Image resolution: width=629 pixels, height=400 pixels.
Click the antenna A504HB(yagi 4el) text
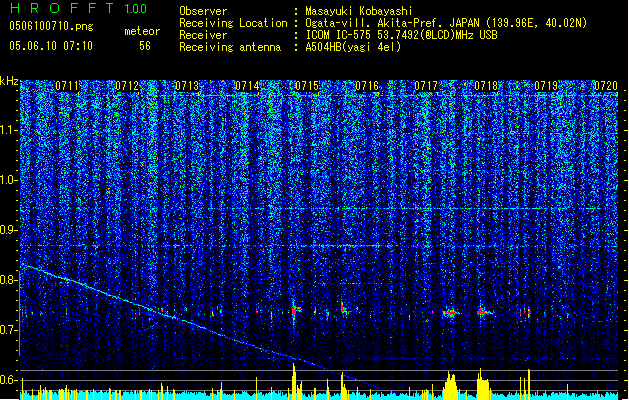(x=353, y=47)
